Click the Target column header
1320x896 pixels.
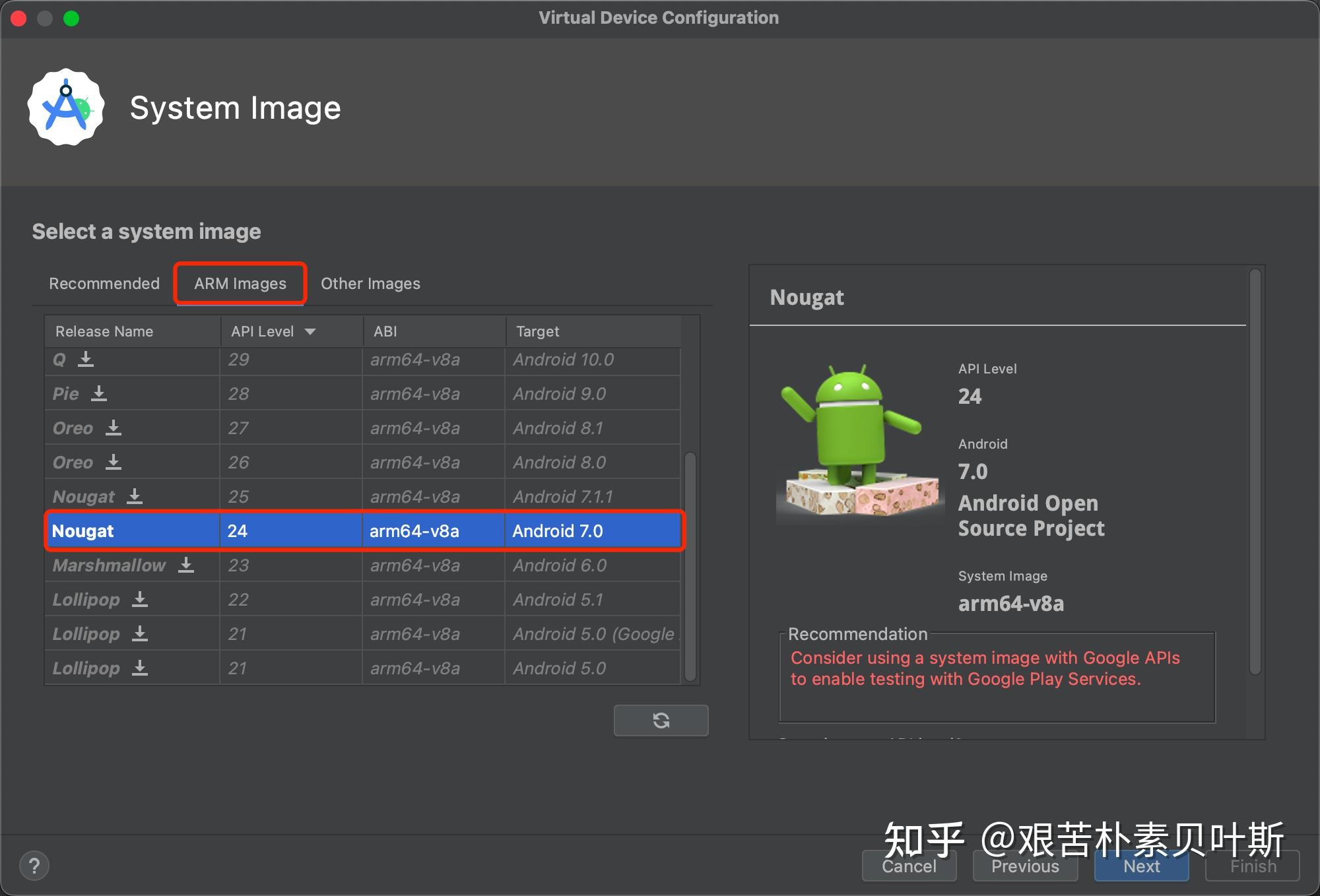[x=593, y=331]
